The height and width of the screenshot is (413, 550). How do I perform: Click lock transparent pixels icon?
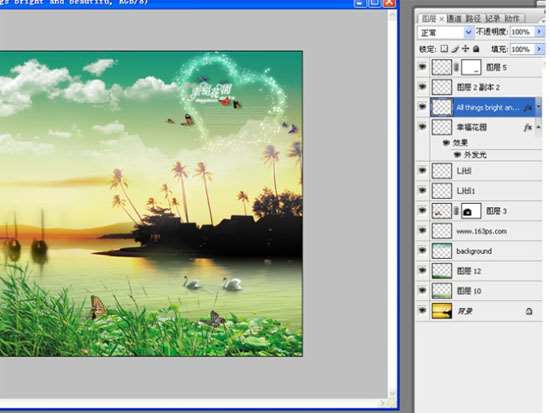444,49
